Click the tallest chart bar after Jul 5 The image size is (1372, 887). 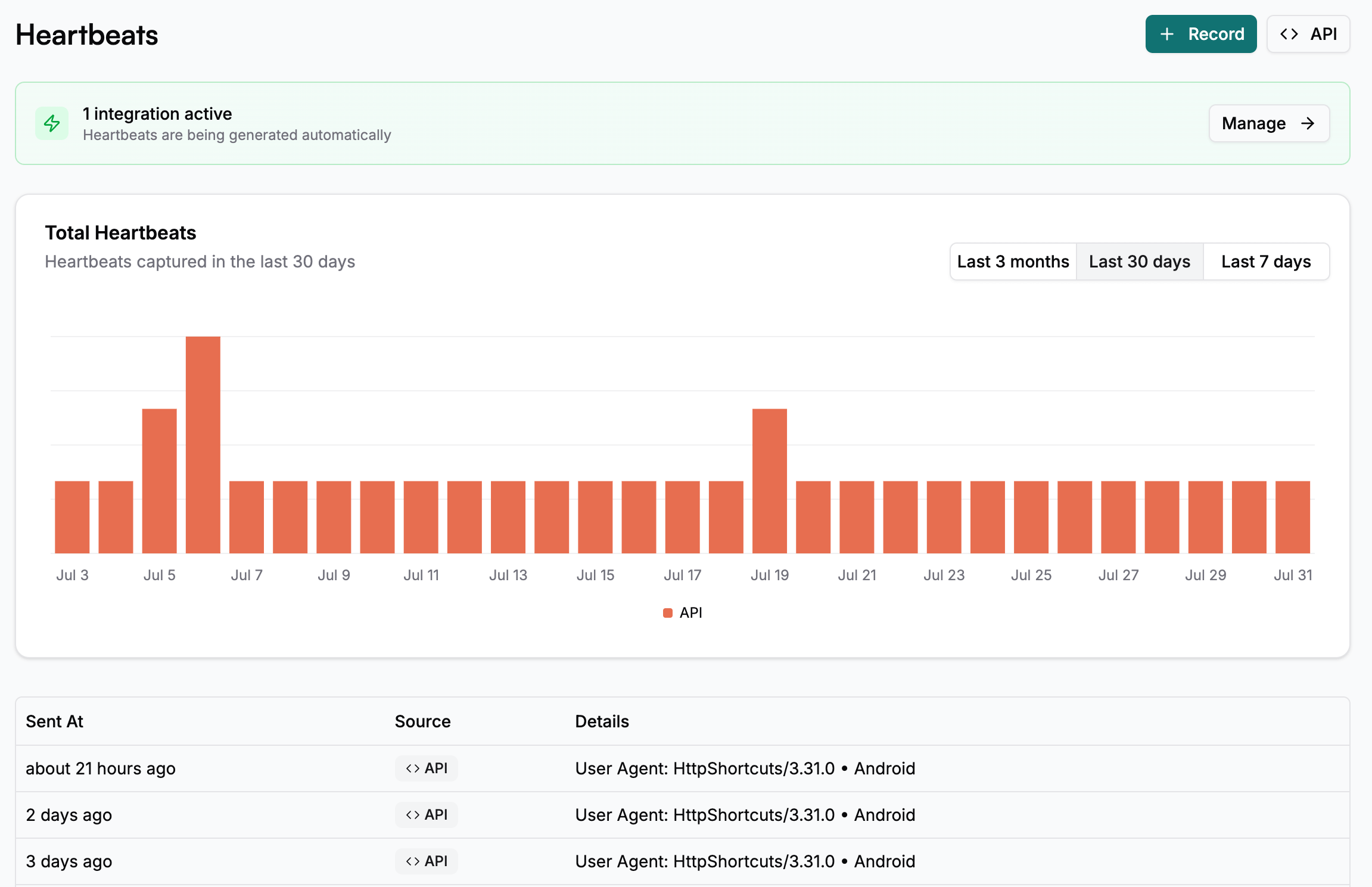pos(203,445)
